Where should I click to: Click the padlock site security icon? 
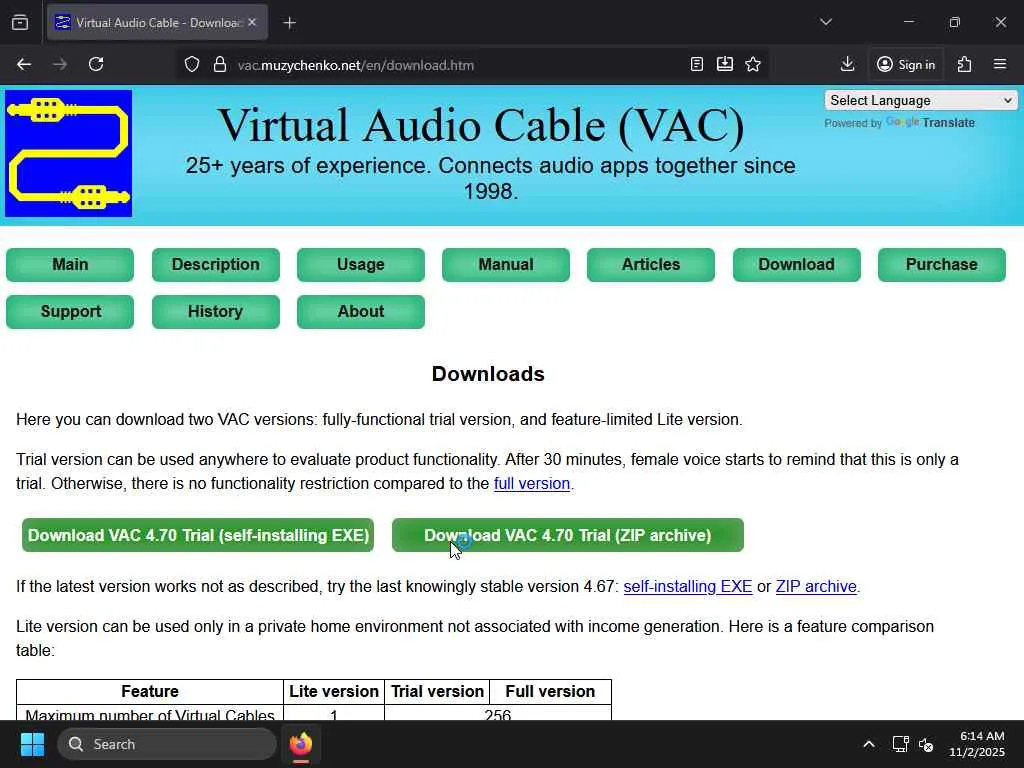(220, 65)
